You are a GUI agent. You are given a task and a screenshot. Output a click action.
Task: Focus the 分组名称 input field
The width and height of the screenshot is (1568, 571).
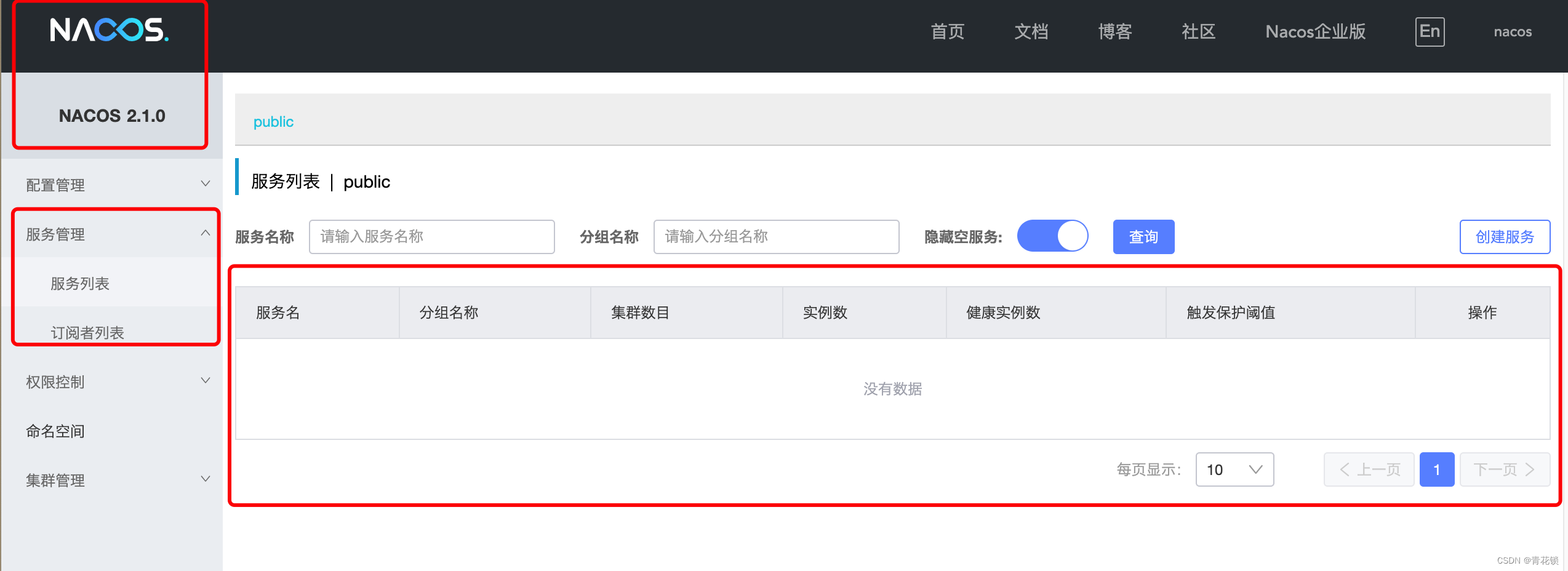click(x=776, y=236)
